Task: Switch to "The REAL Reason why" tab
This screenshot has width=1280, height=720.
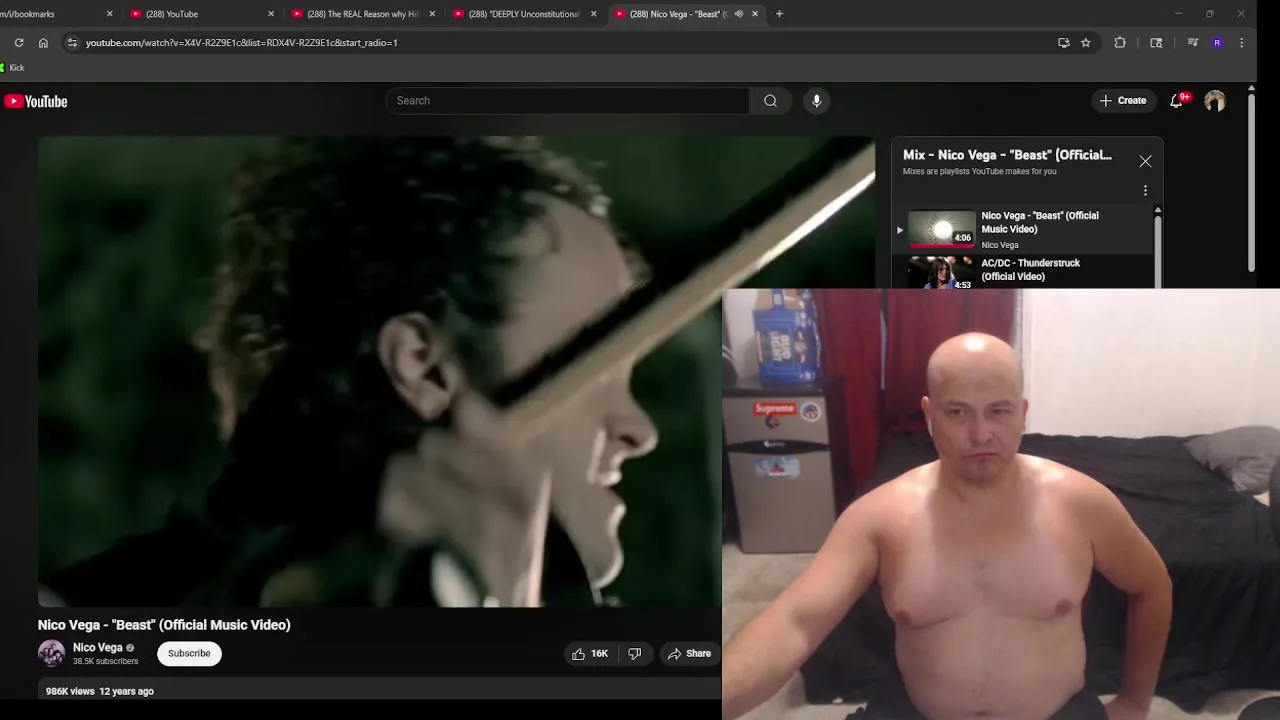Action: [362, 14]
